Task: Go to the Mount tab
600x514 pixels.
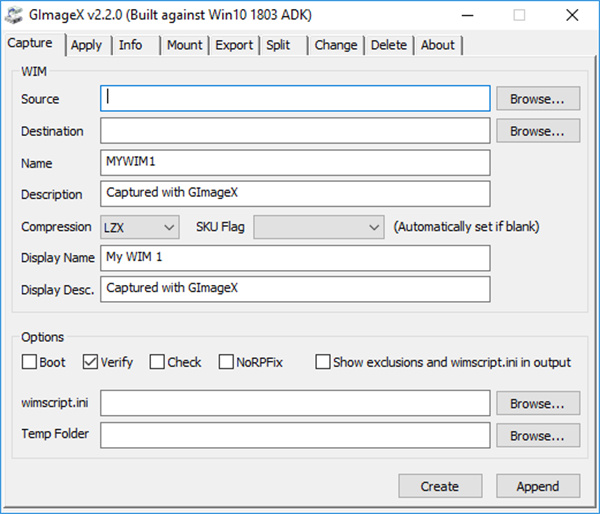Action: 184,45
